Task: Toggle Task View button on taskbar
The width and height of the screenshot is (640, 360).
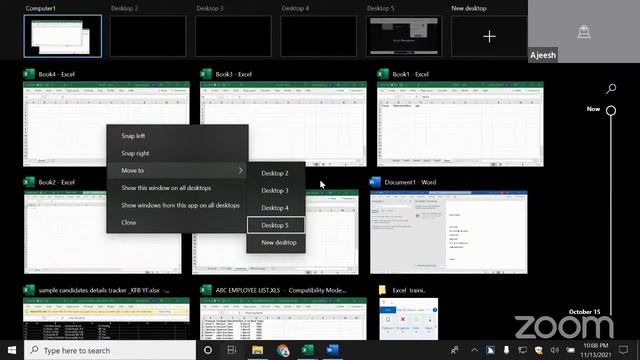Action: 232,350
